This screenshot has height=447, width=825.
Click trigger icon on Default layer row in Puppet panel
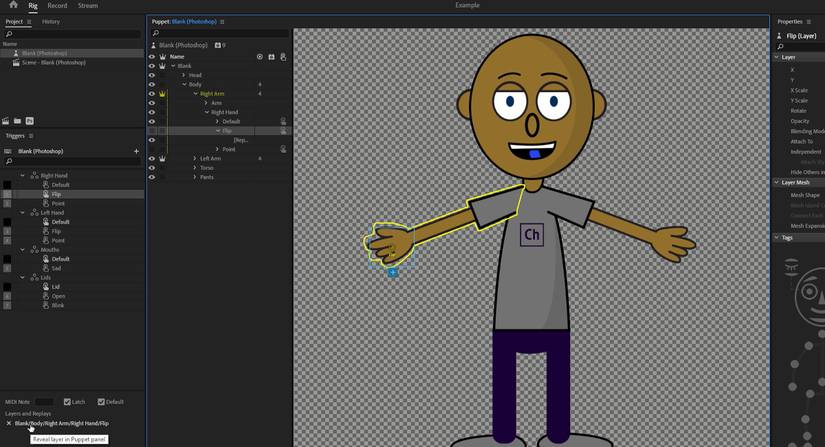[x=283, y=122]
